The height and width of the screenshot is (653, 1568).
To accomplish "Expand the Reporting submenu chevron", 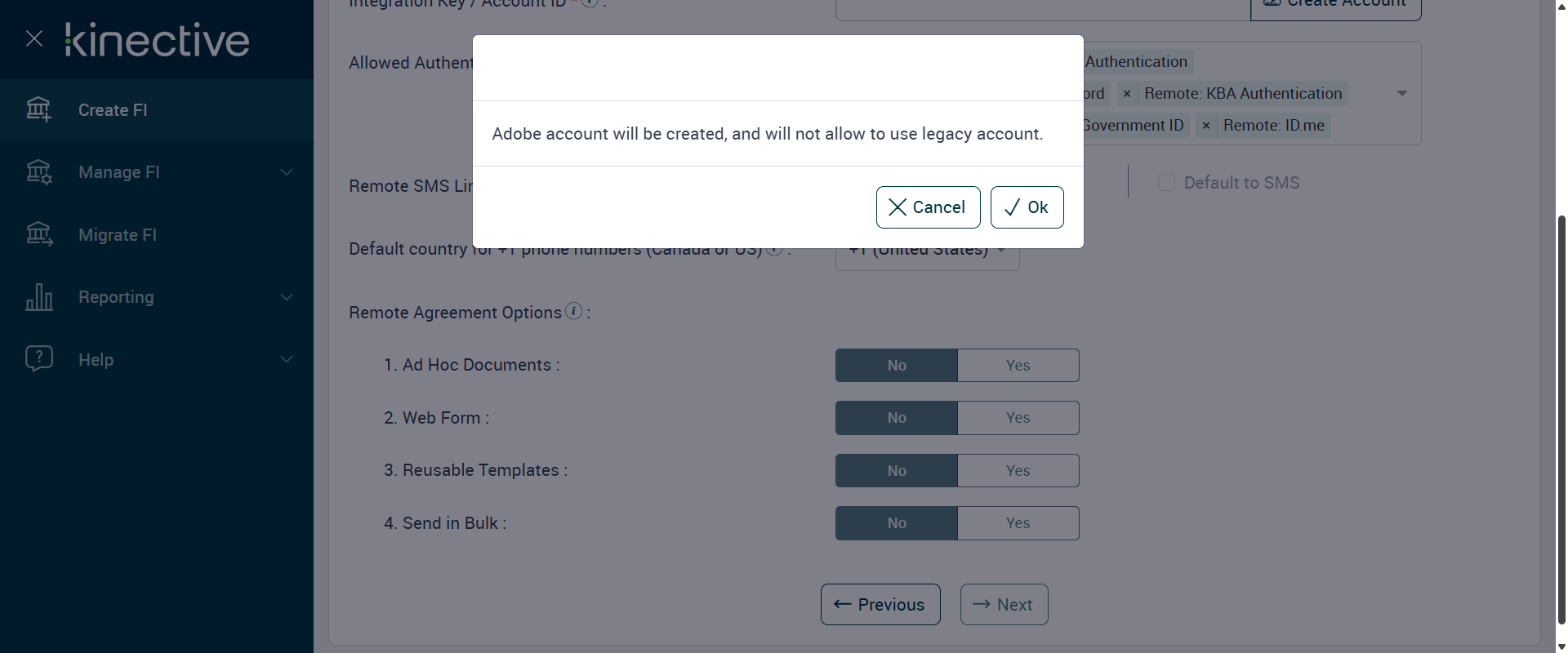I will coord(287,297).
